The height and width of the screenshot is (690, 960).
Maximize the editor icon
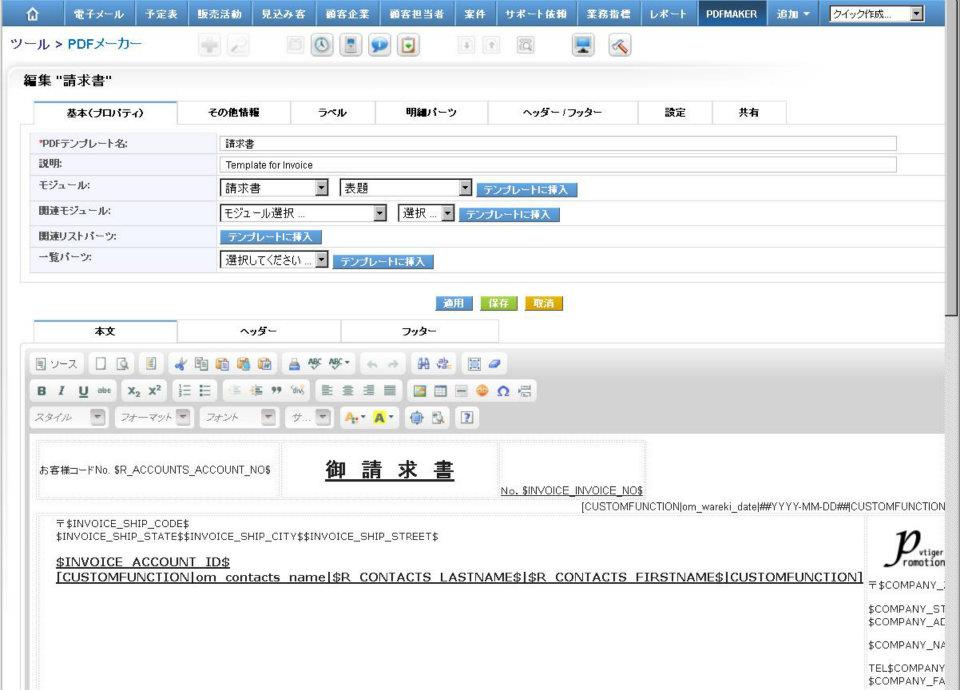[x=416, y=418]
